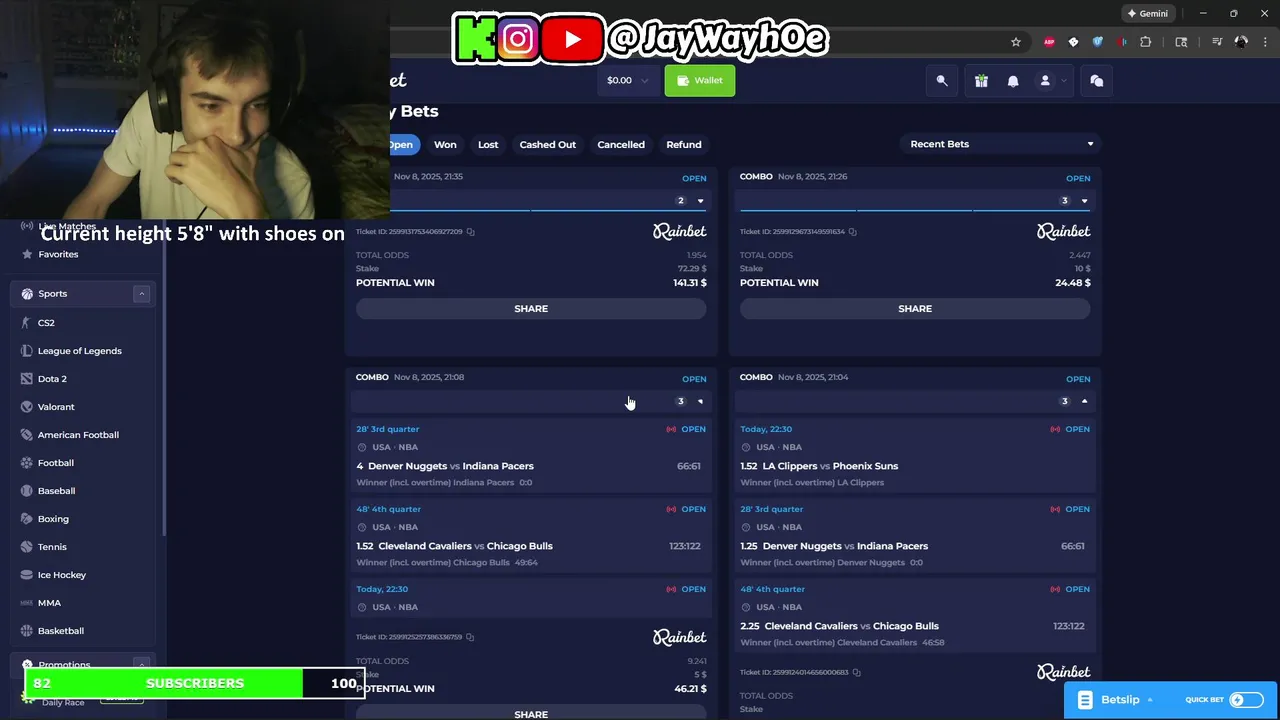
Task: Share the bet with 24.48 $ potential win
Action: point(915,309)
